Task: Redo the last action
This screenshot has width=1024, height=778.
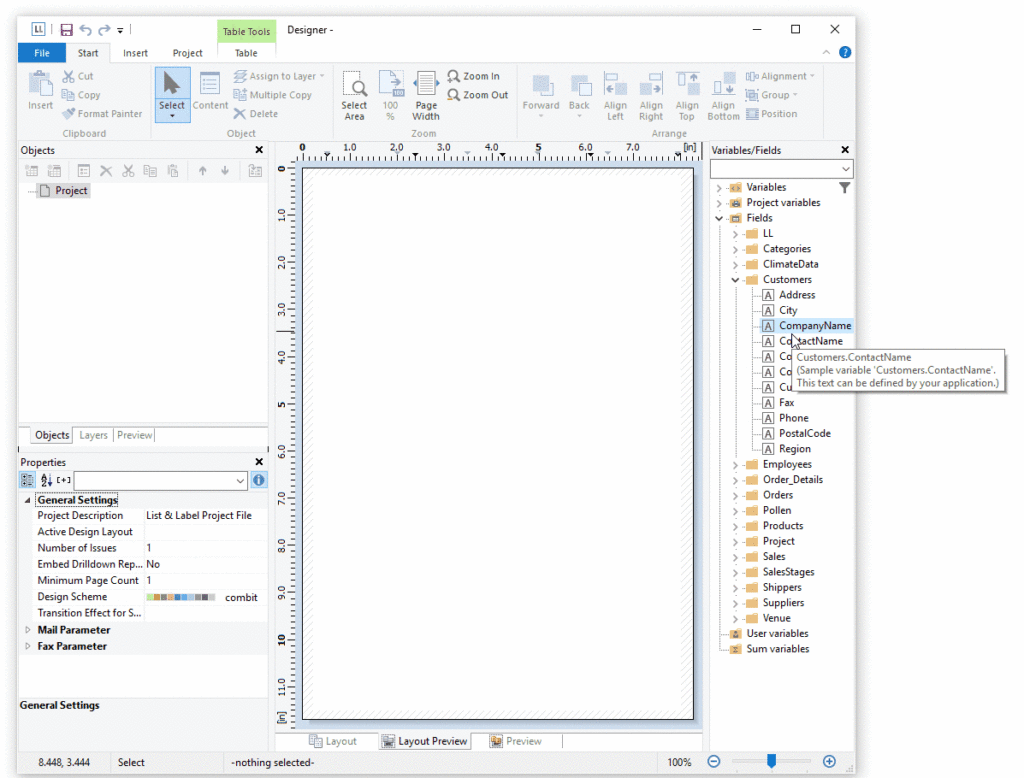Action: pos(104,30)
